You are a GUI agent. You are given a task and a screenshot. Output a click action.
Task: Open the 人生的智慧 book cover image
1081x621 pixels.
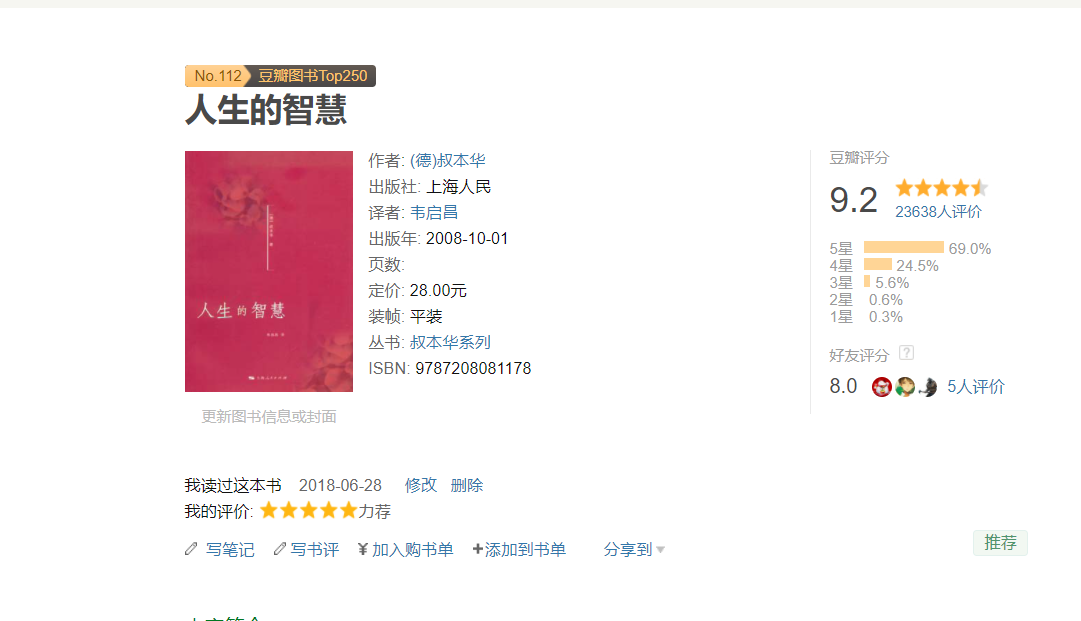point(269,272)
